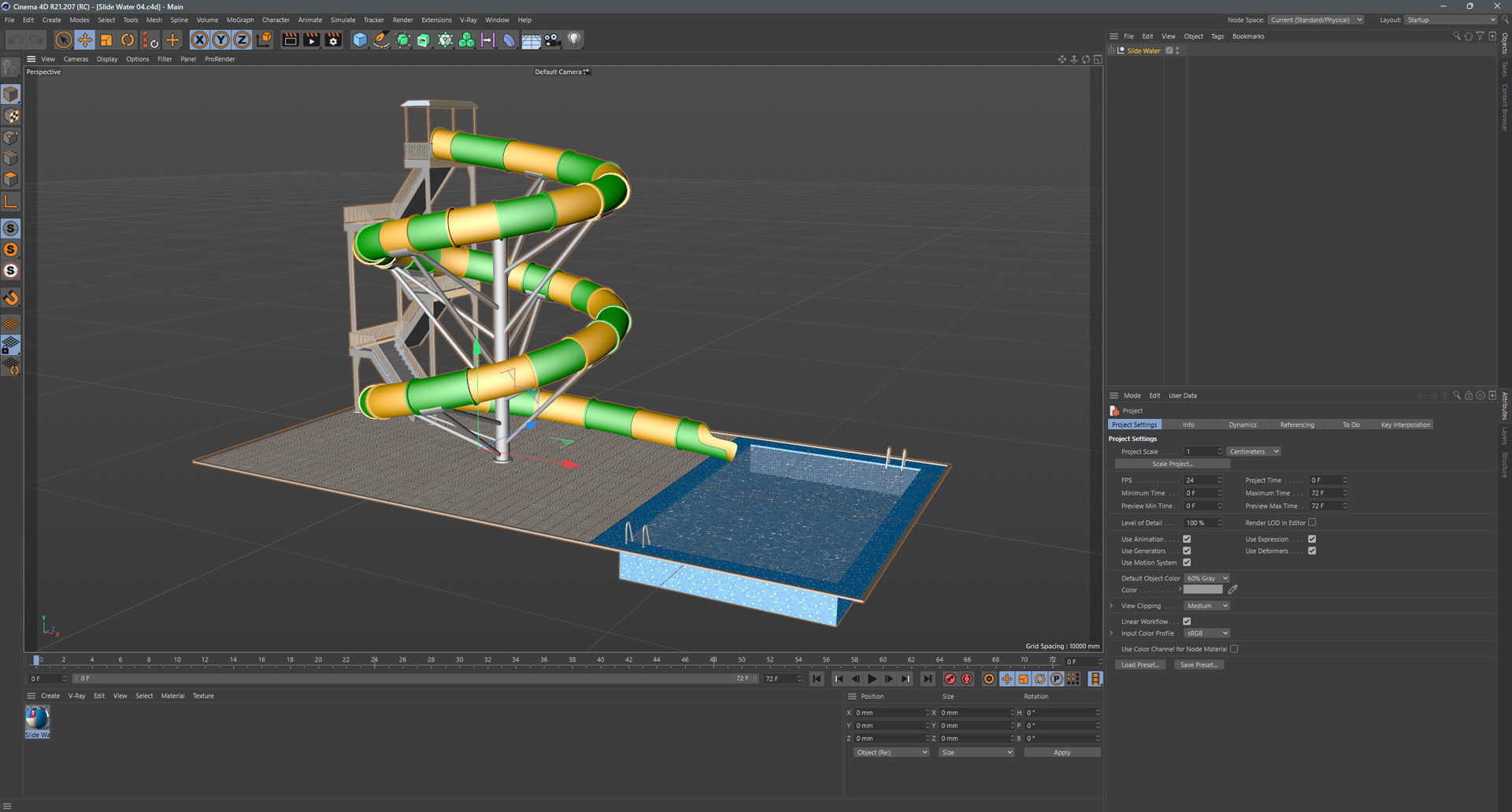Image resolution: width=1512 pixels, height=812 pixels.
Task: Open the Layout Startup dropdown
Action: click(1451, 20)
